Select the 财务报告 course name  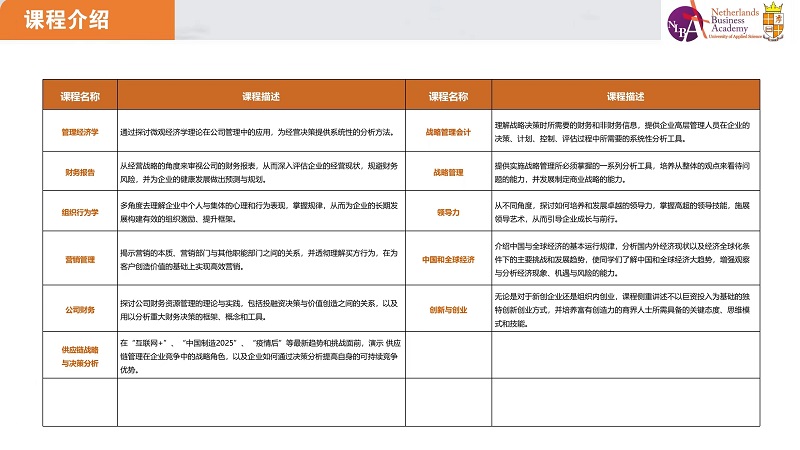80,172
